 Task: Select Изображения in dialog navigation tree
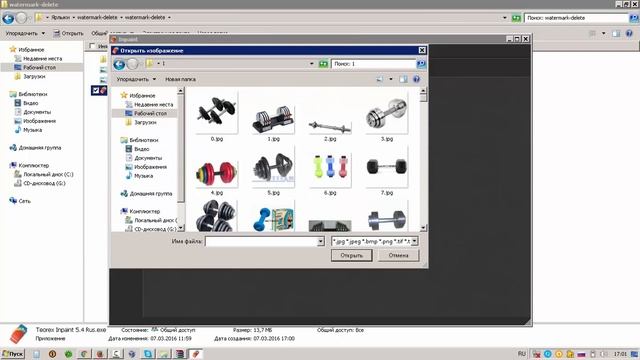[x=150, y=167]
